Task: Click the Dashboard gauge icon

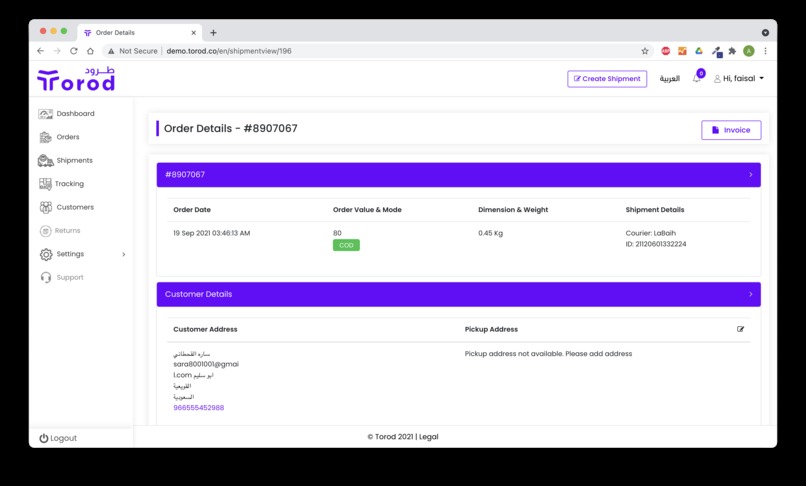Action: pos(45,114)
